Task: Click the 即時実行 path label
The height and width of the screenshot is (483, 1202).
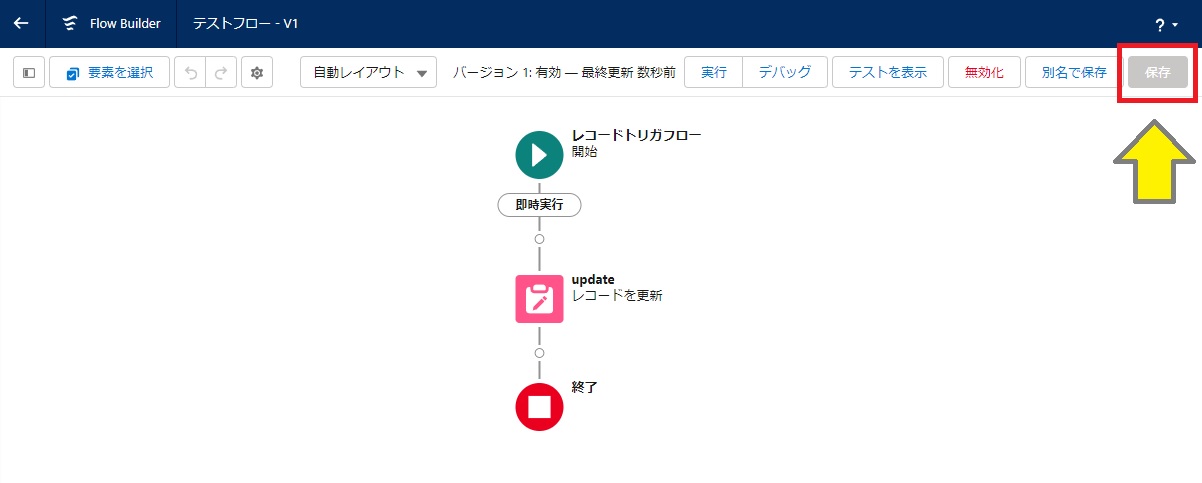Action: pyautogui.click(x=539, y=204)
